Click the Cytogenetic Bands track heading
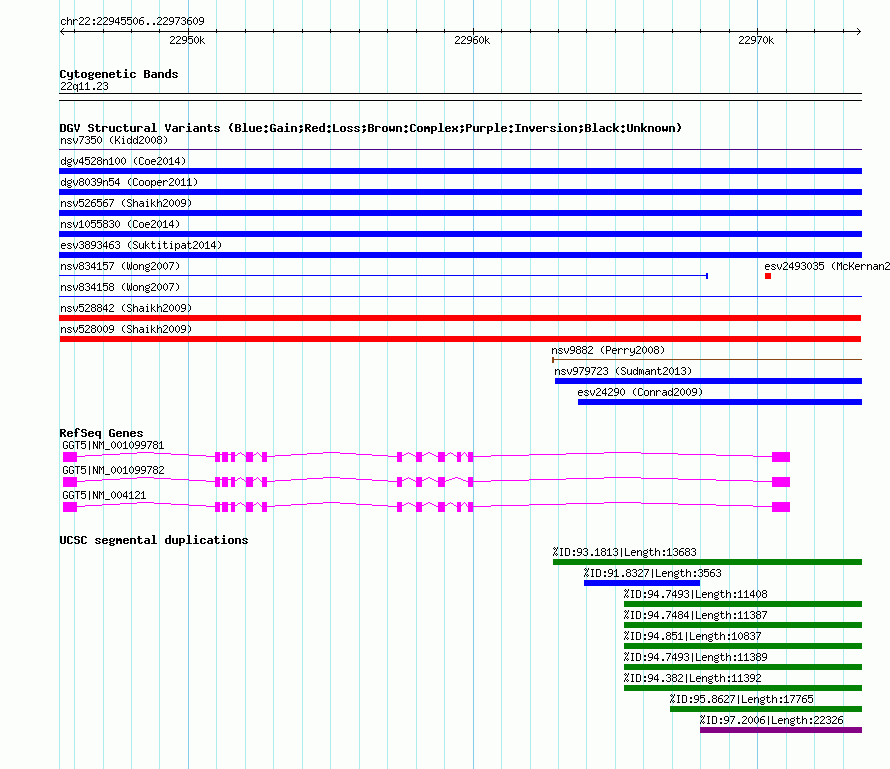 (118, 74)
